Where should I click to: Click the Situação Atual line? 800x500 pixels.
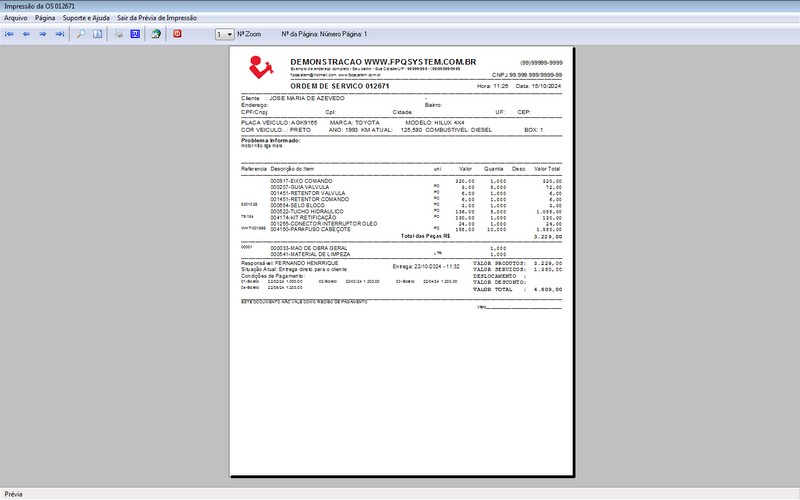294,269
